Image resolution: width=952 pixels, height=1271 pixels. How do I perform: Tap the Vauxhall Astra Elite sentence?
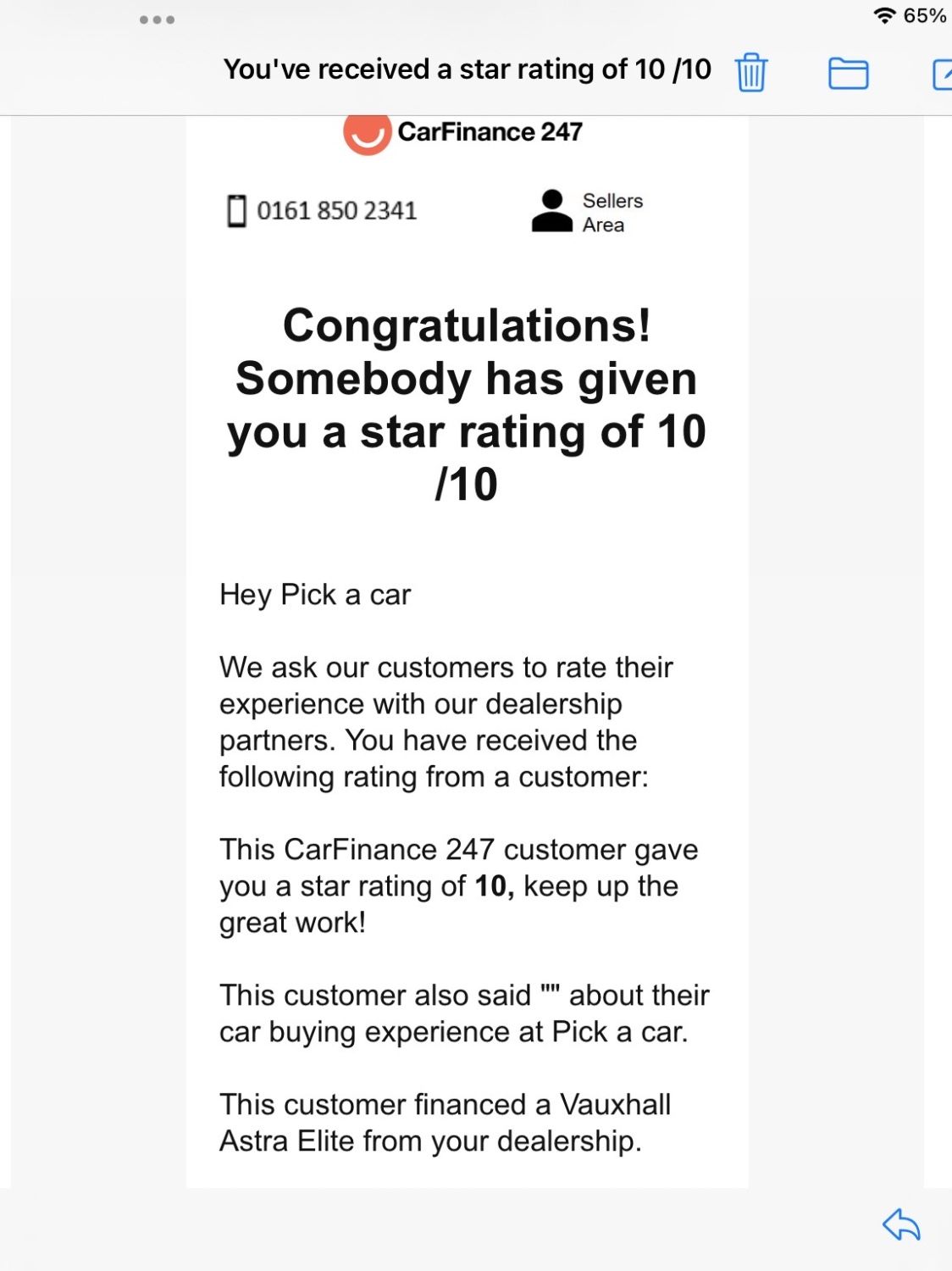tap(445, 1123)
